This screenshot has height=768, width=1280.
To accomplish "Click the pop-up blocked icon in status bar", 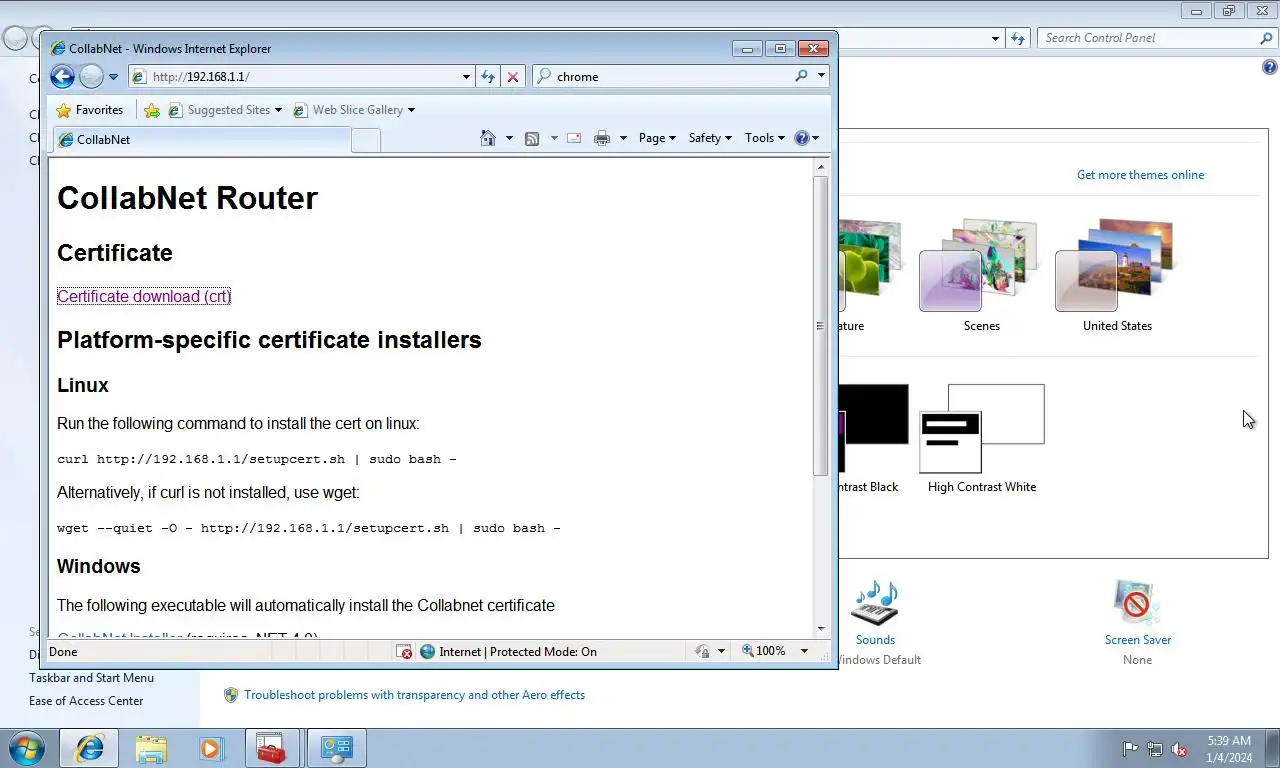I will click(x=405, y=652).
